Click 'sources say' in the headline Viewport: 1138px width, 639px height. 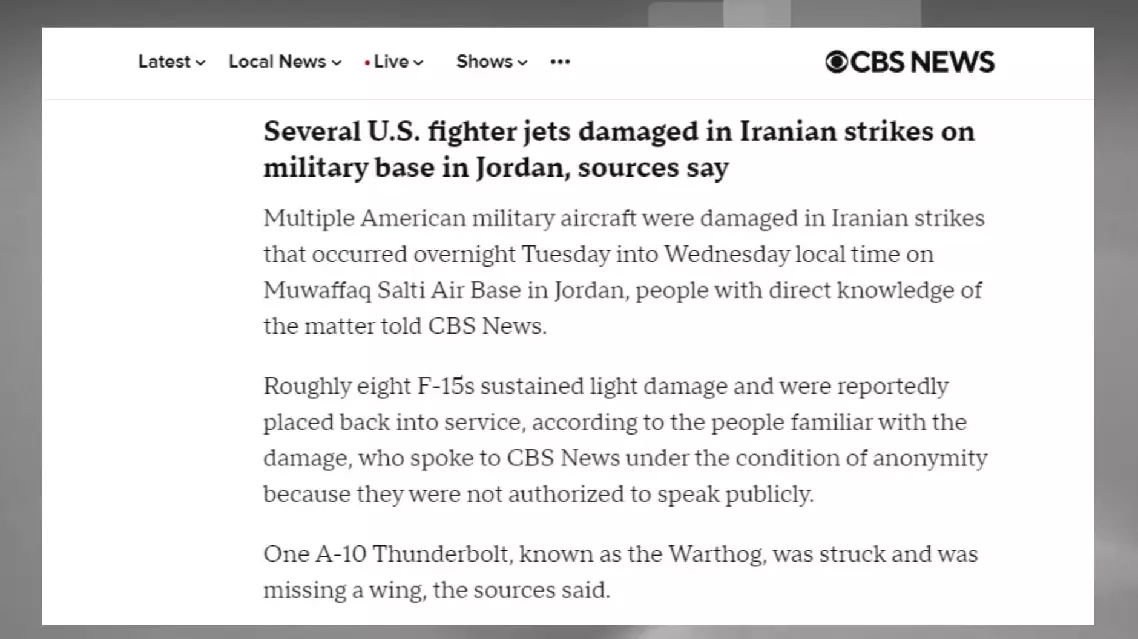tap(653, 168)
